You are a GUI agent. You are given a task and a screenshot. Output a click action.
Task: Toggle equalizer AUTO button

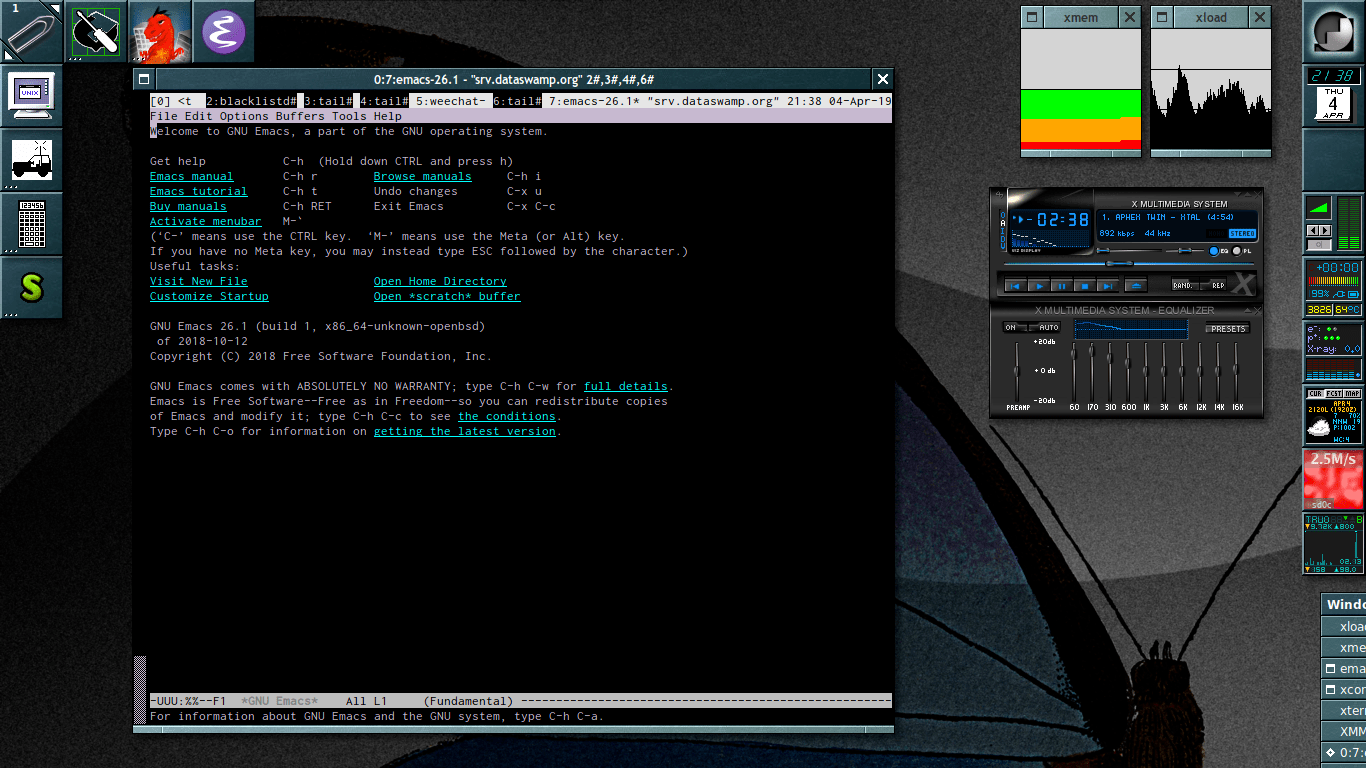click(1044, 327)
